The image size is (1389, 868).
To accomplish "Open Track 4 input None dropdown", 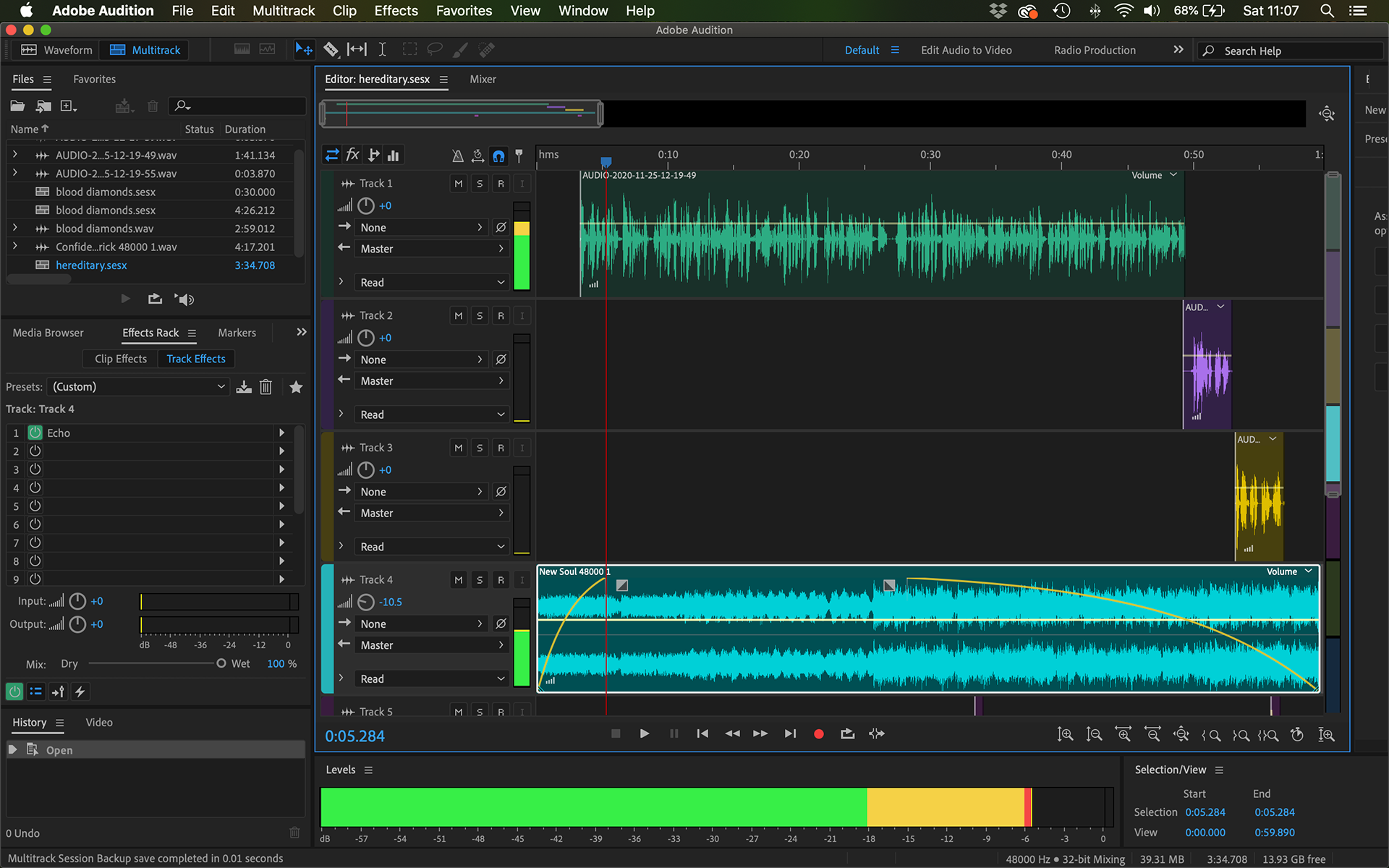I will pos(421,624).
